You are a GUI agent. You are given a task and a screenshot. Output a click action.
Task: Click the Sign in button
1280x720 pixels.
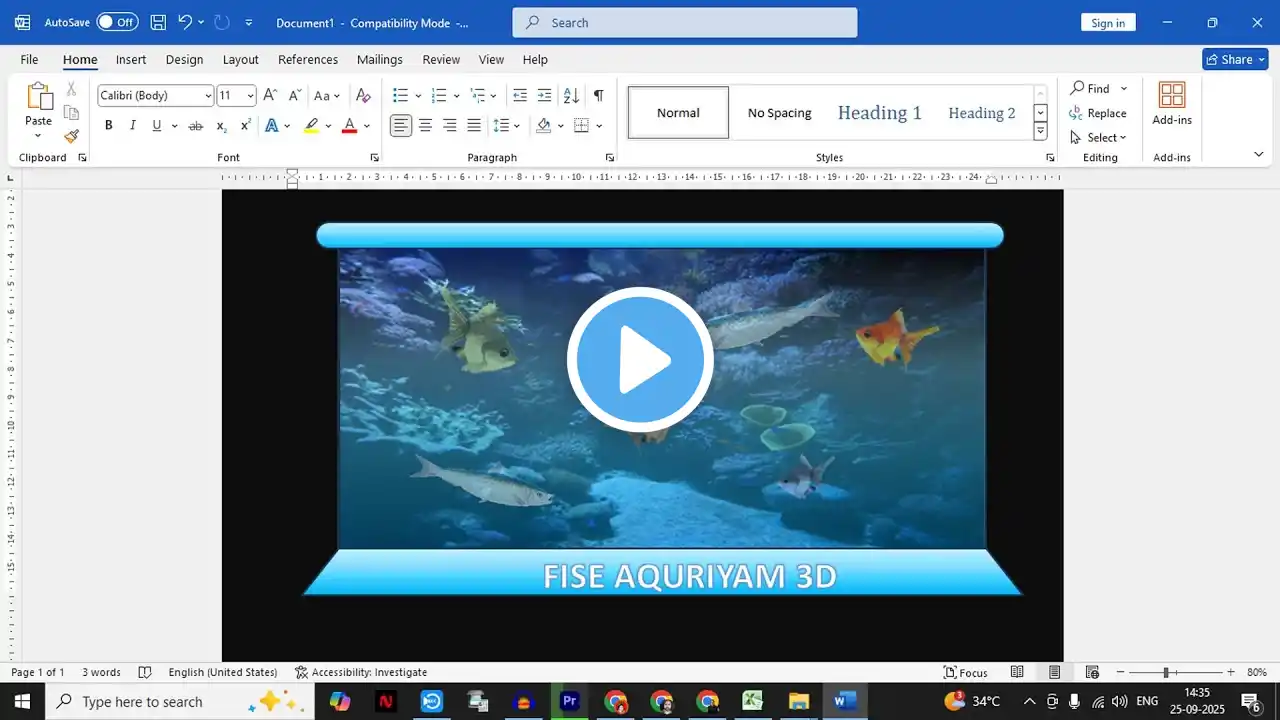point(1107,23)
